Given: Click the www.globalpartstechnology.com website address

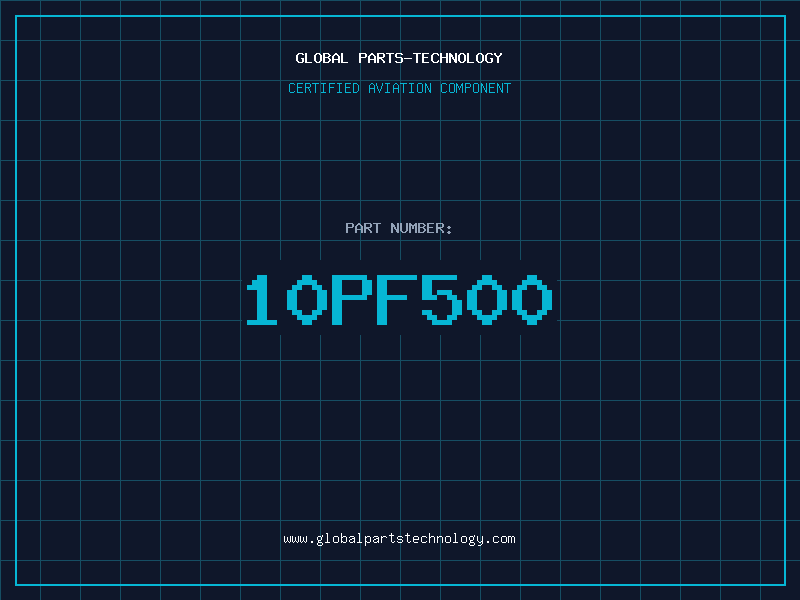Looking at the screenshot, I should (399, 539).
